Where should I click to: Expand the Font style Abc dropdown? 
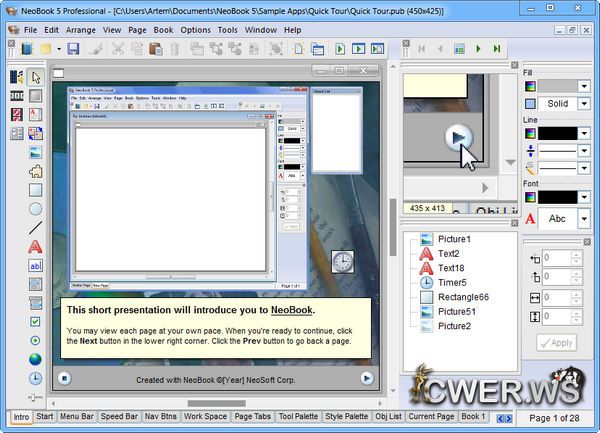(584, 219)
